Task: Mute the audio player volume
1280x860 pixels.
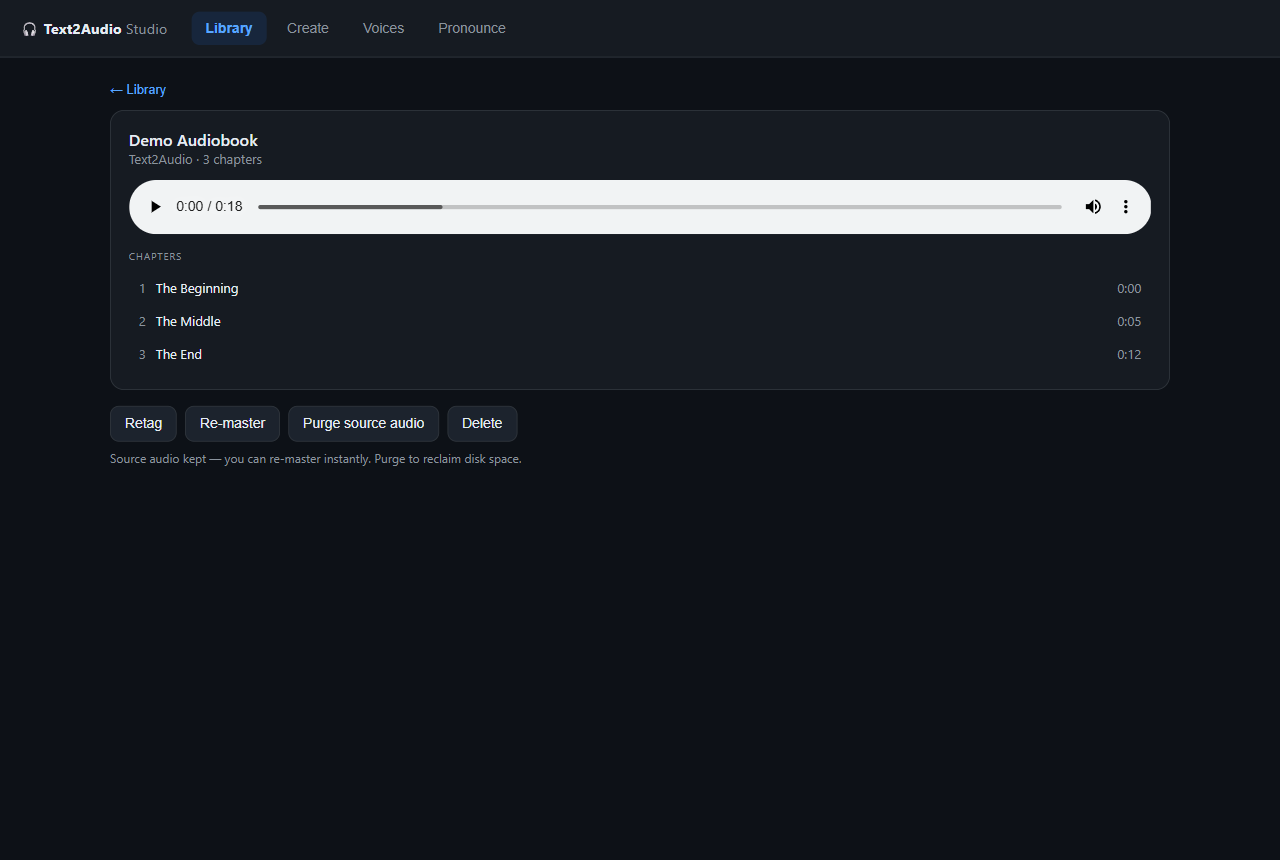Action: (1093, 207)
